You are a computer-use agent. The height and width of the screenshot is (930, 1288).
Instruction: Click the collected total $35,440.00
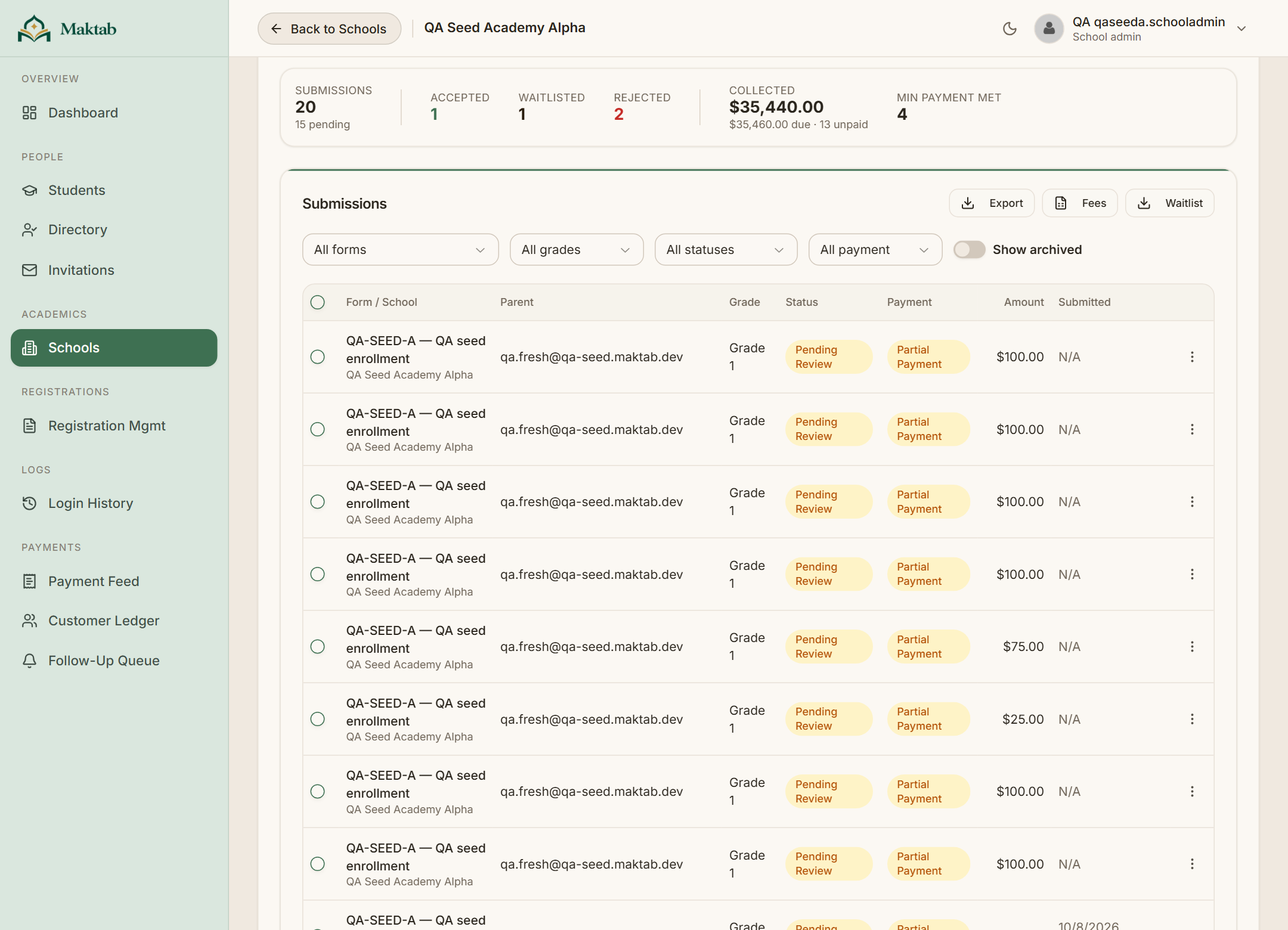click(x=776, y=107)
